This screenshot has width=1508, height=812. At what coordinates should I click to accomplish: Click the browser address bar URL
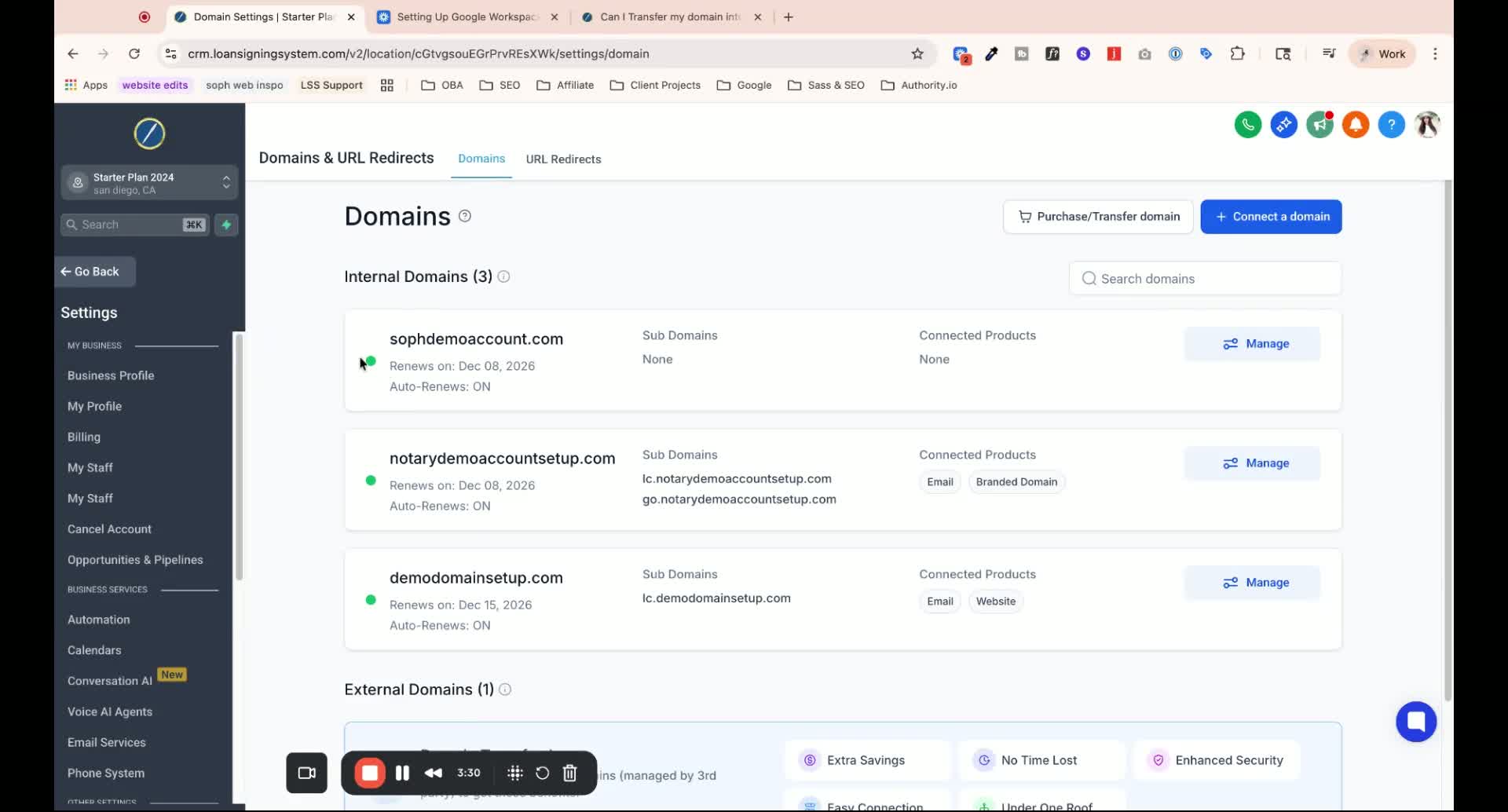(419, 53)
